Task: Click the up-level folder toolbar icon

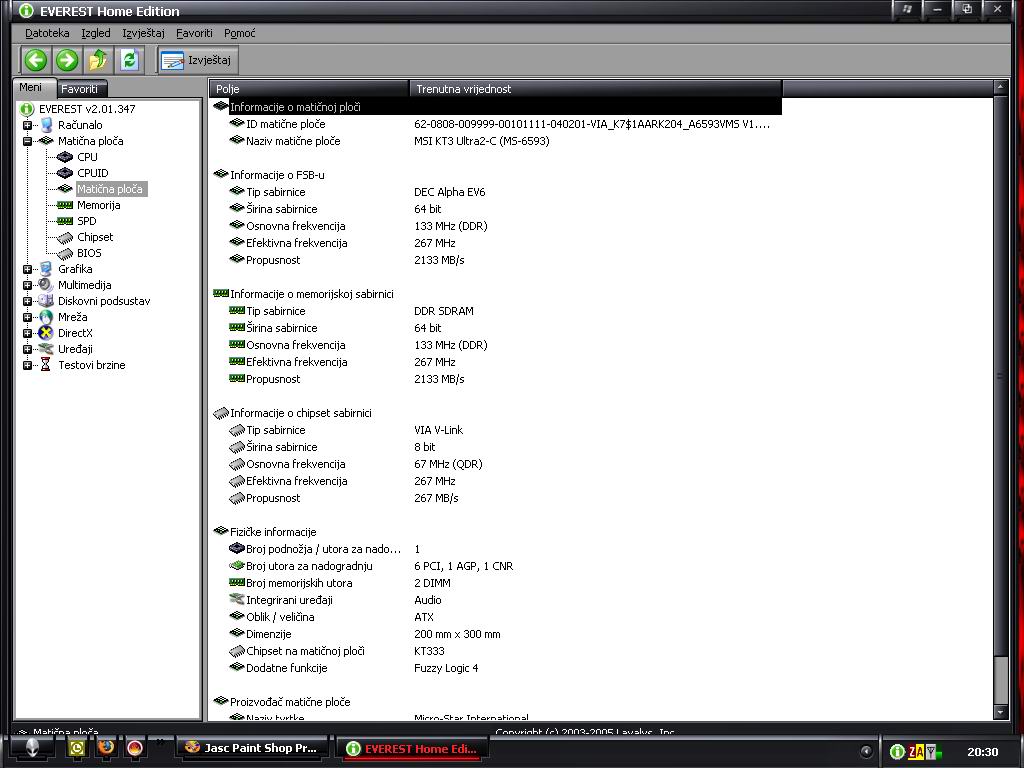Action: click(98, 60)
